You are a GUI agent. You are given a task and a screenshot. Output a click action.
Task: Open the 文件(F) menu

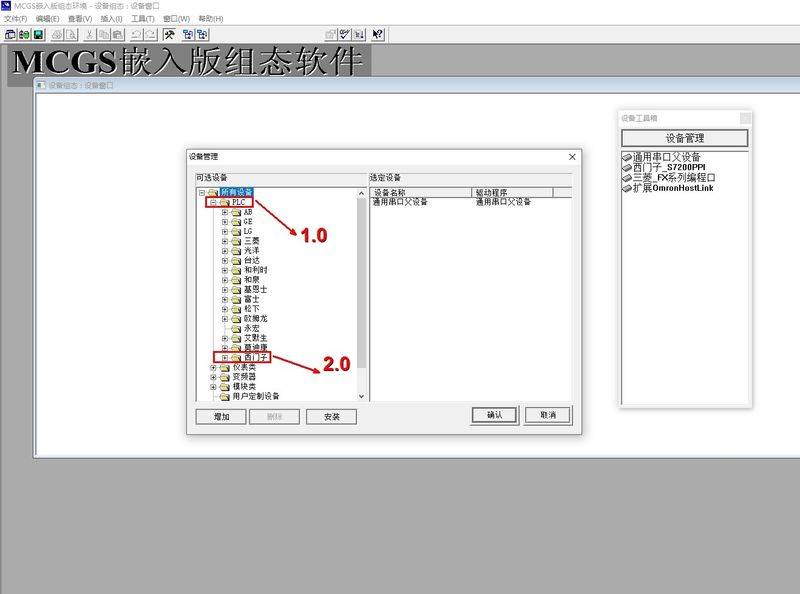click(16, 18)
